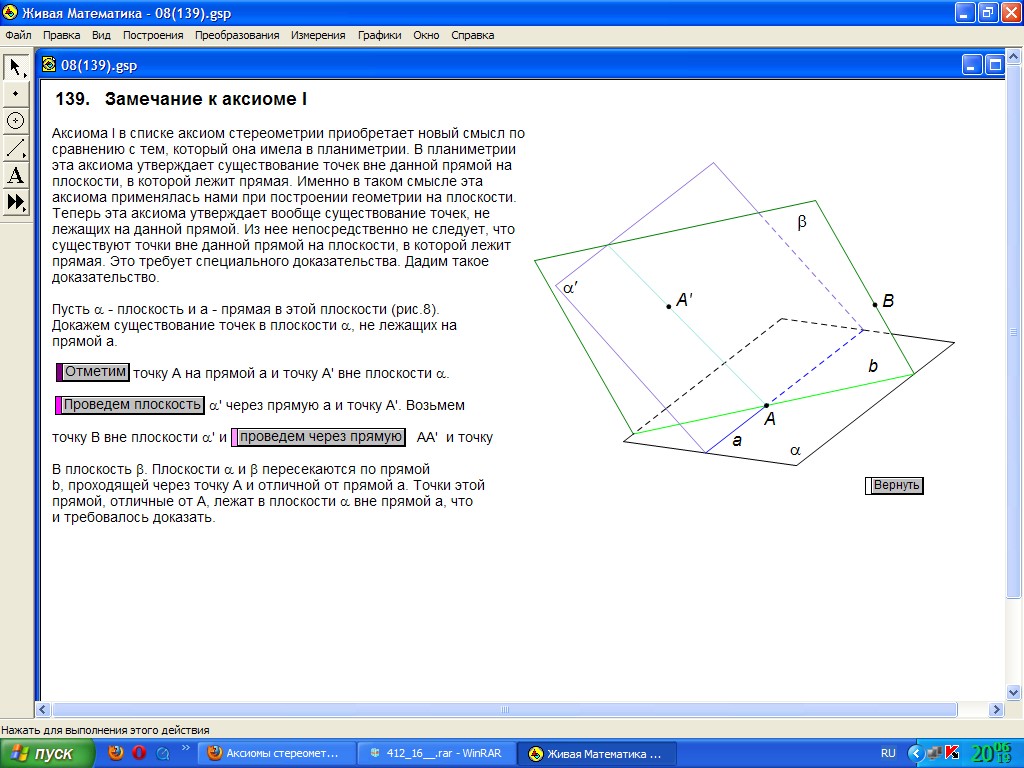Viewport: 1024px width, 768px height.
Task: Expand hidden system tray icons arrow
Action: 914,753
